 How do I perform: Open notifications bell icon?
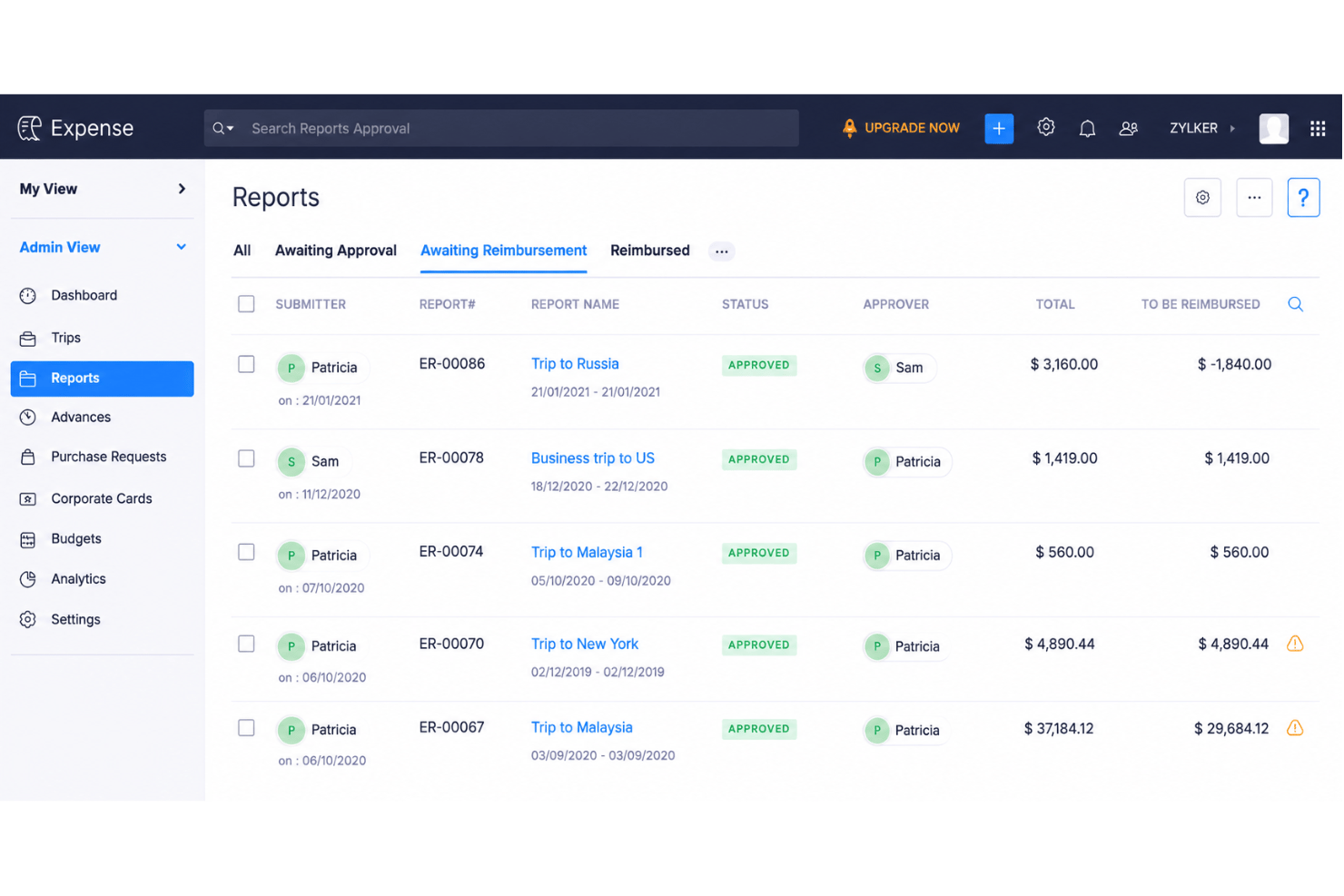click(1087, 128)
